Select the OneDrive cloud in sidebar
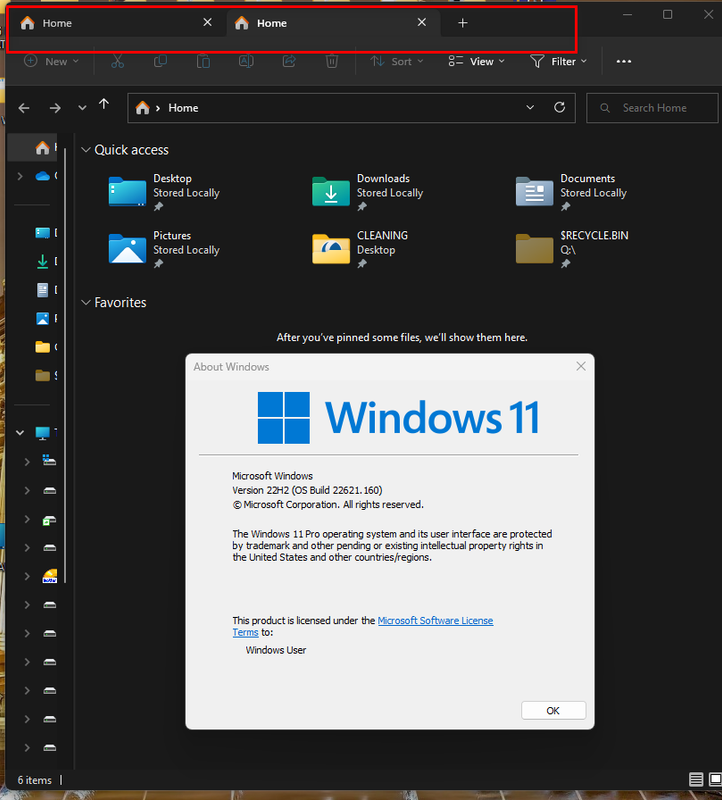 [x=42, y=176]
